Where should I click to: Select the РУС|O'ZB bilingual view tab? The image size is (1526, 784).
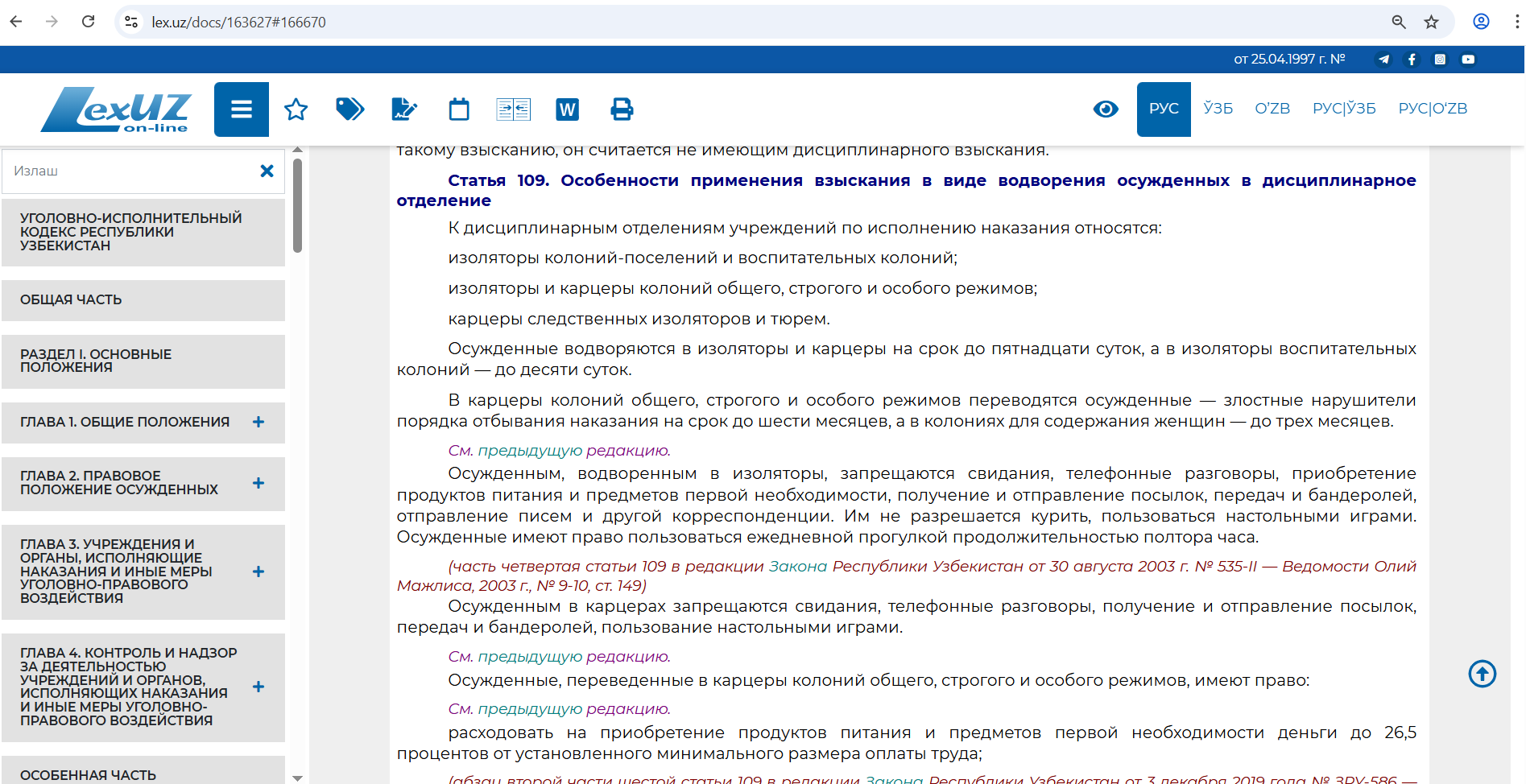[x=1433, y=109]
